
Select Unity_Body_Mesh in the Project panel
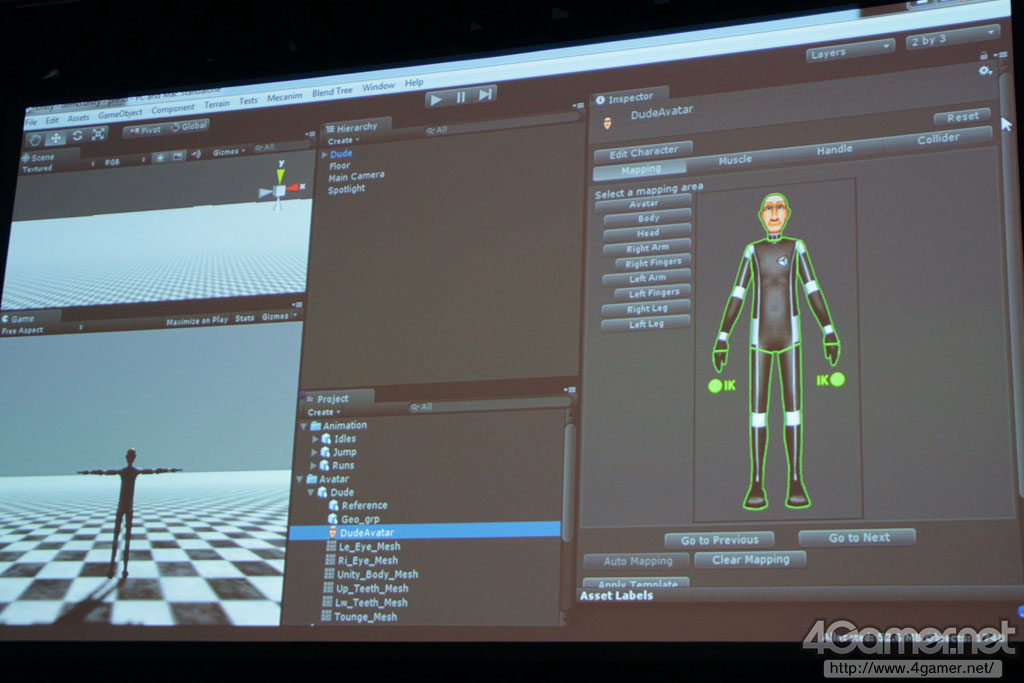(377, 574)
